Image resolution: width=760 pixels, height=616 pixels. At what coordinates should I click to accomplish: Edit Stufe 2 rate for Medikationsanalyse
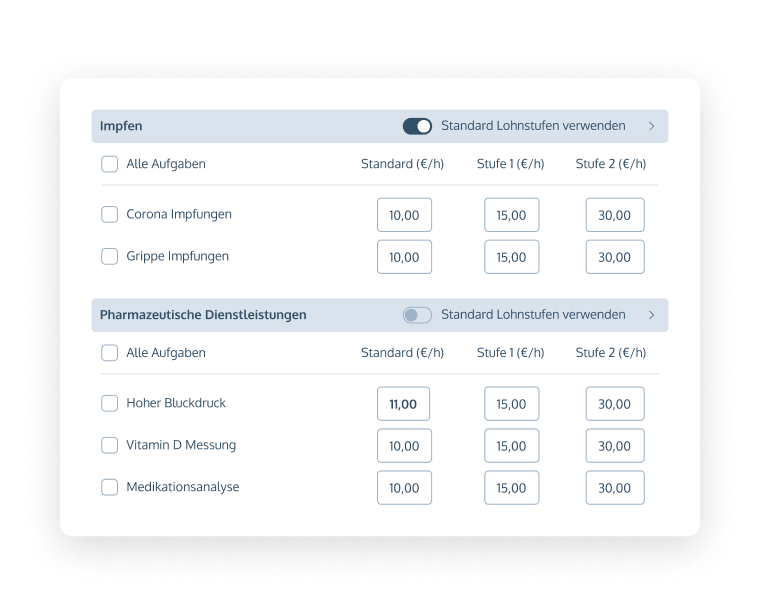614,488
